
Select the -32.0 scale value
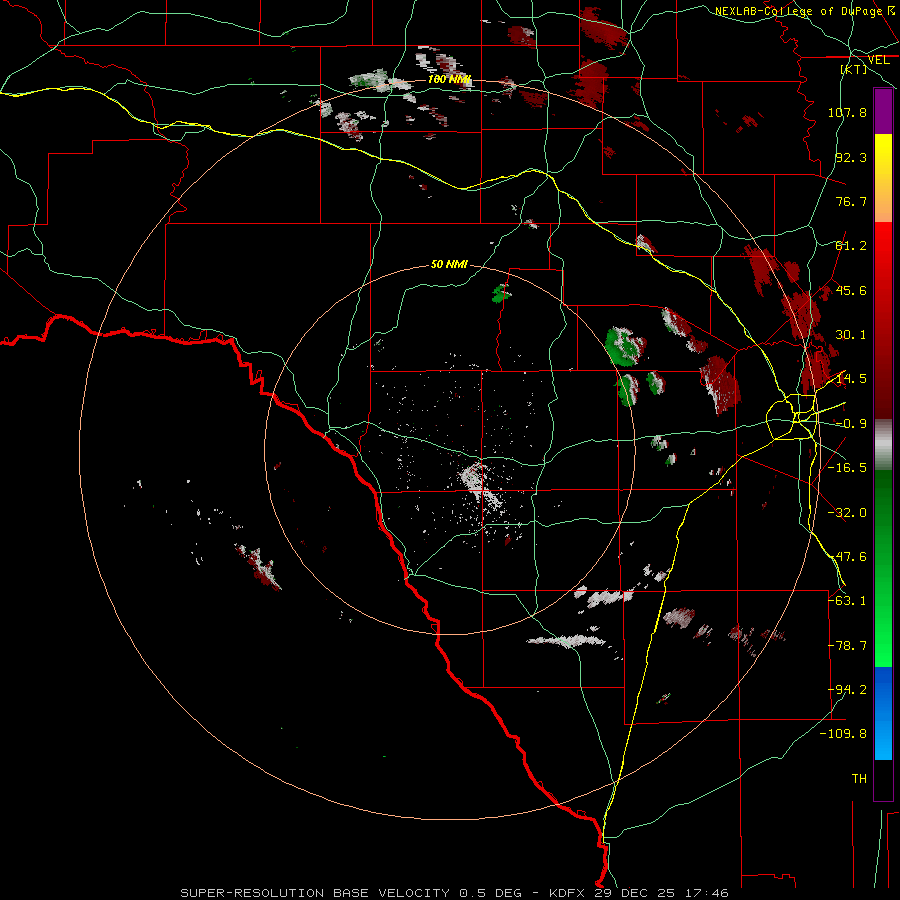[x=847, y=513]
